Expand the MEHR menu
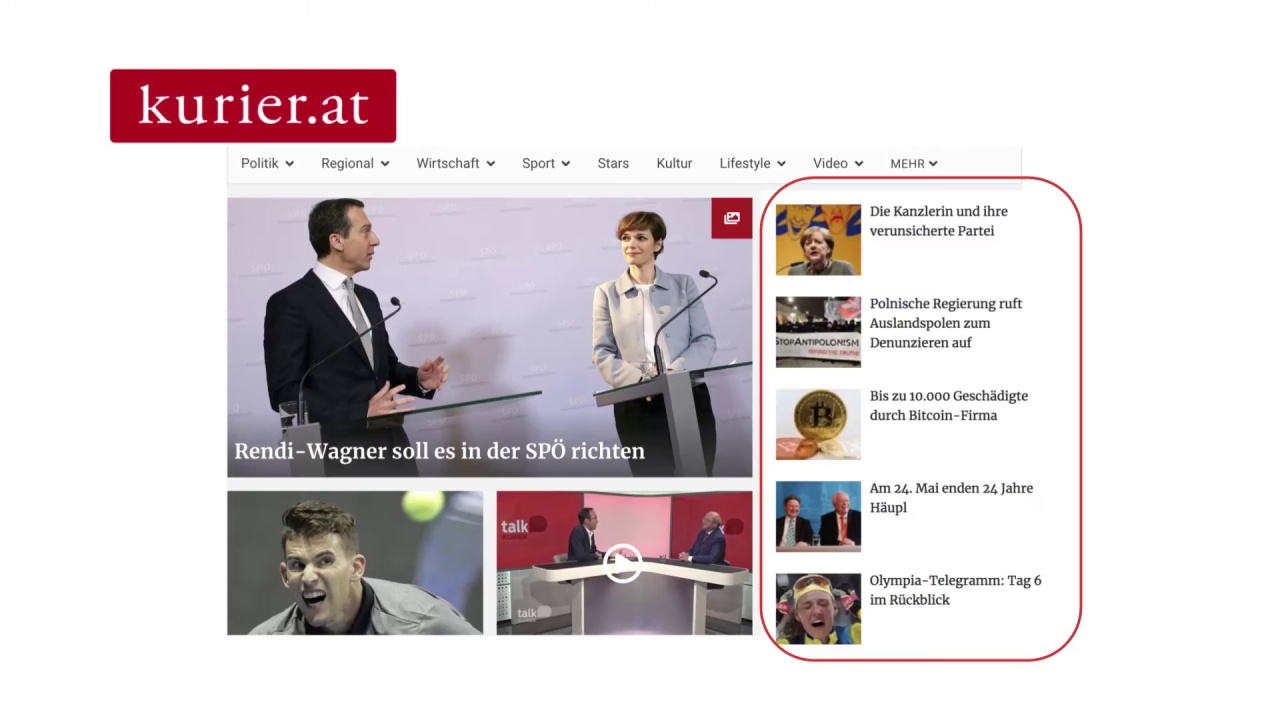 913,163
